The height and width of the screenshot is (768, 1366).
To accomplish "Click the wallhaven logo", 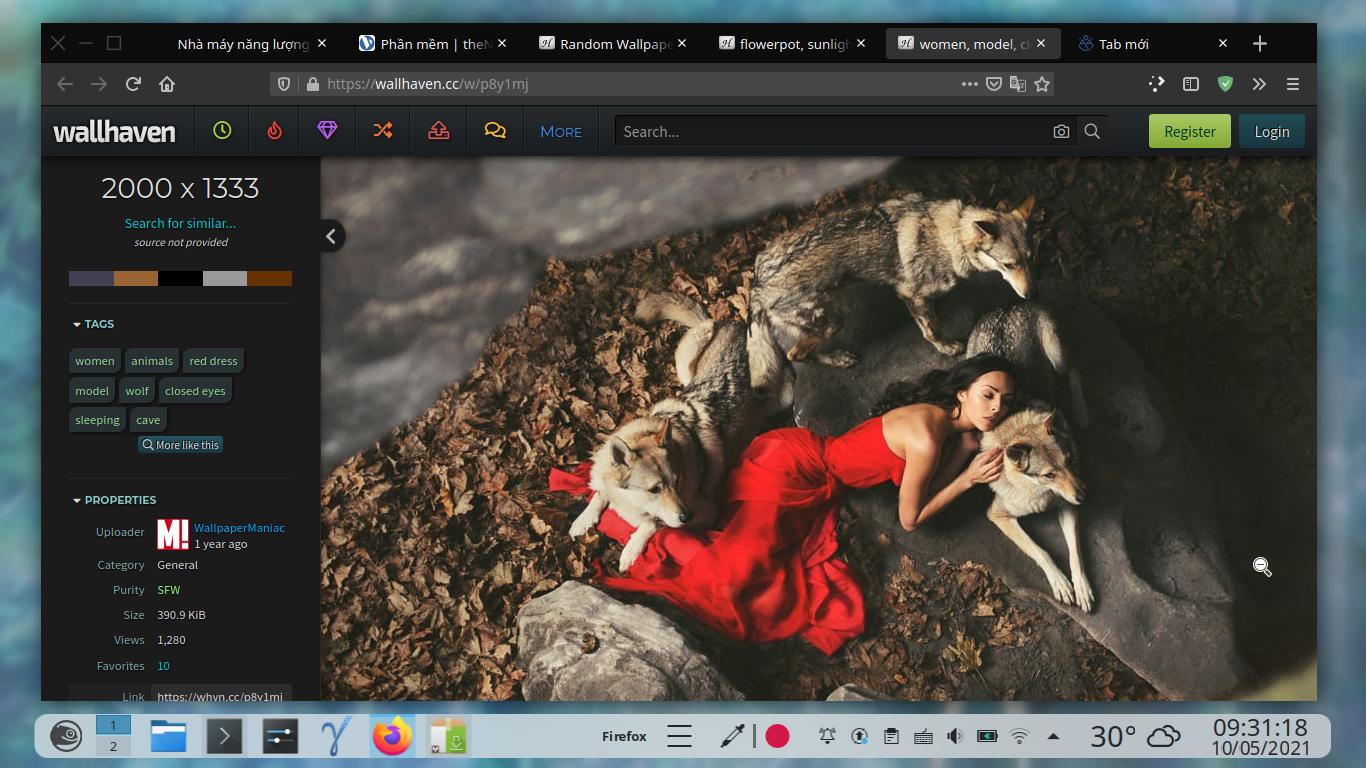I will (x=114, y=131).
